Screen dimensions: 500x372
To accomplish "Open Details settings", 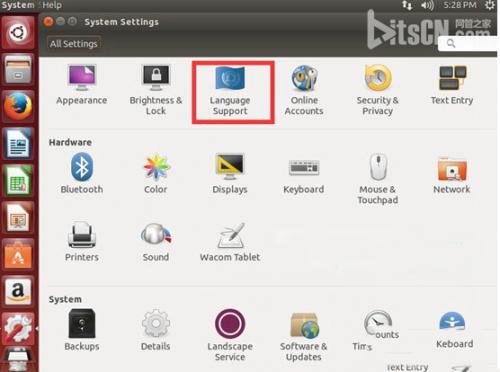I will coord(156,330).
